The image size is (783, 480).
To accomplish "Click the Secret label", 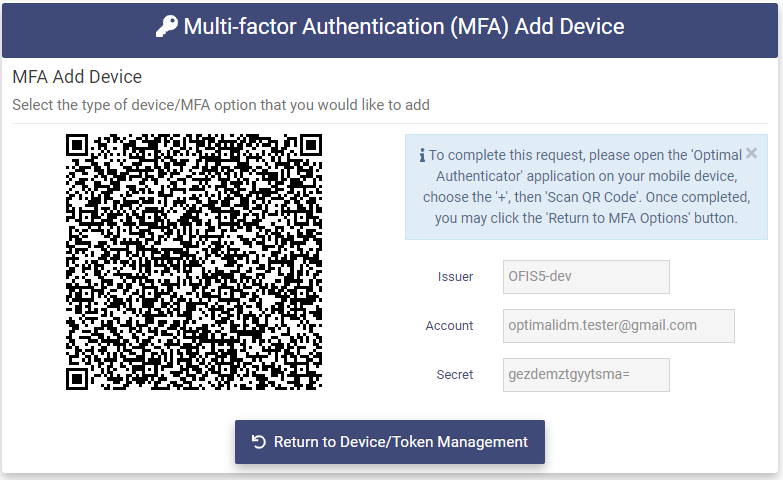I will 455,375.
